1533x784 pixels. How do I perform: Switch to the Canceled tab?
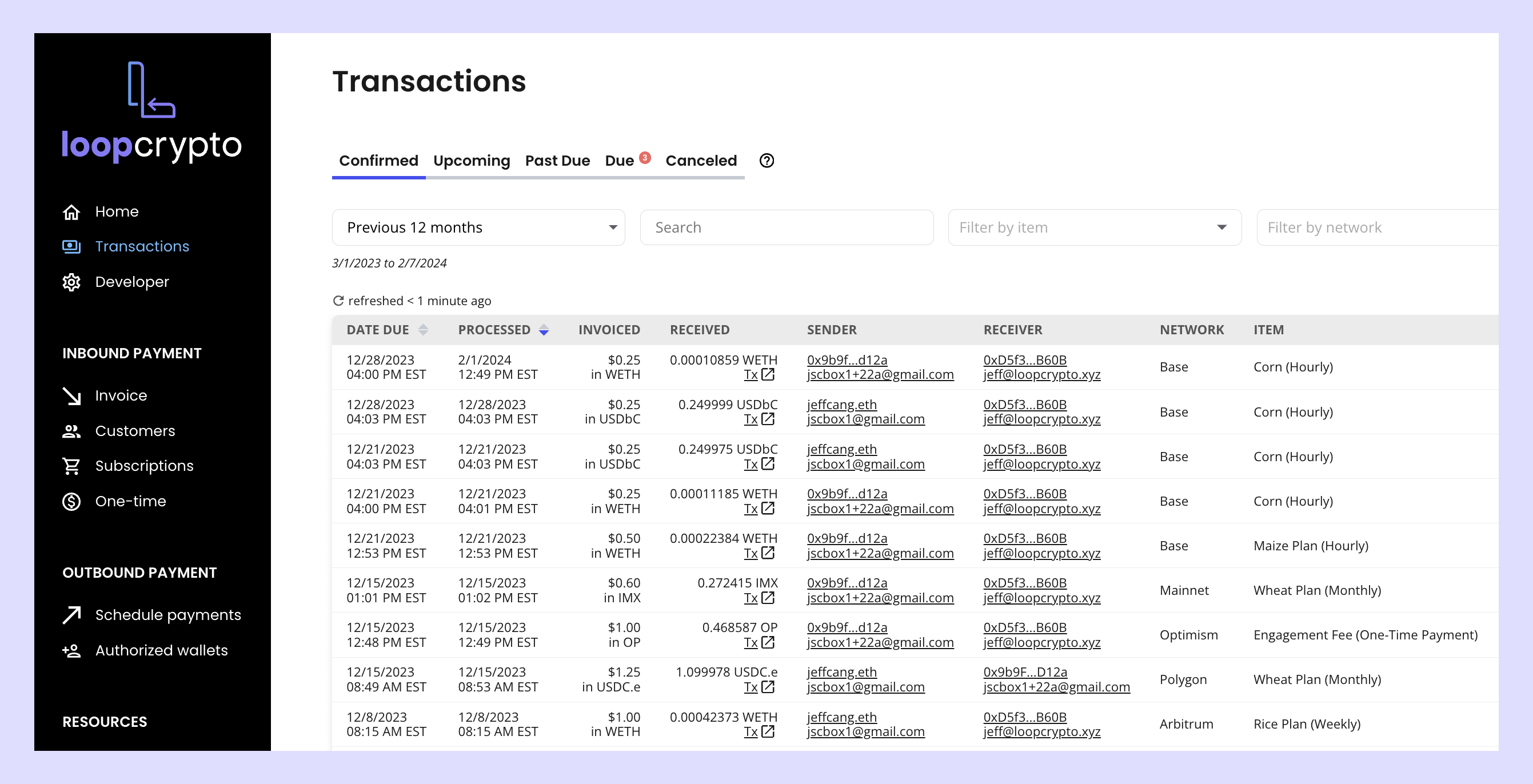coord(700,161)
